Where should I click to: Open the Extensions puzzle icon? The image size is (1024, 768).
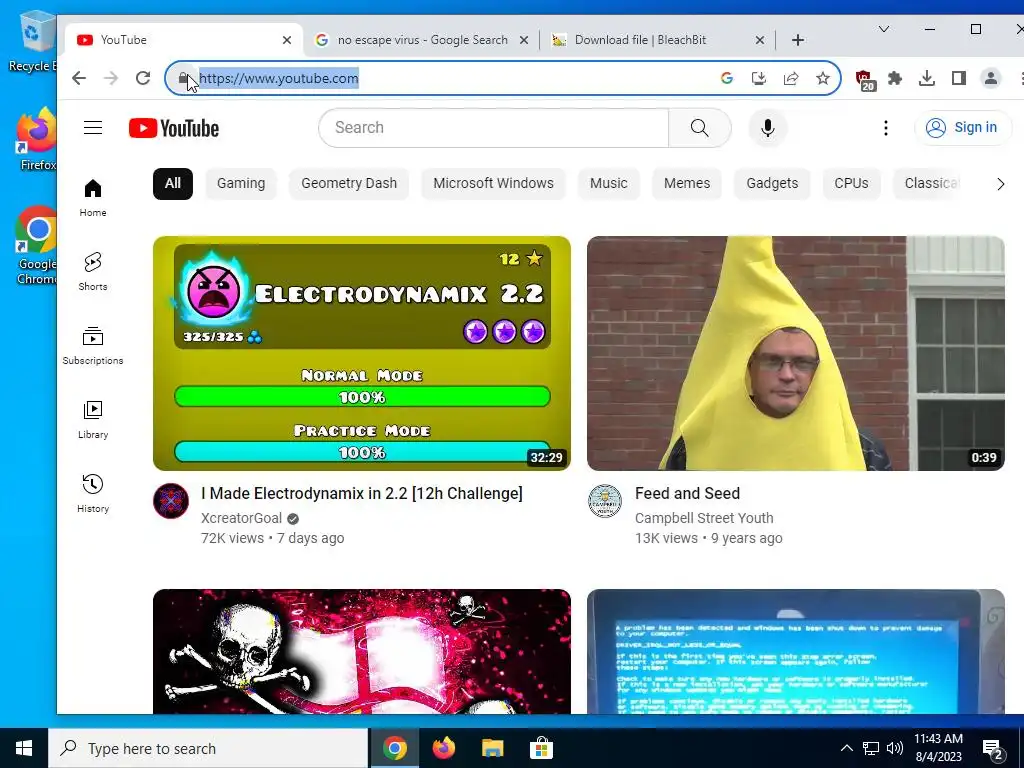tap(895, 78)
